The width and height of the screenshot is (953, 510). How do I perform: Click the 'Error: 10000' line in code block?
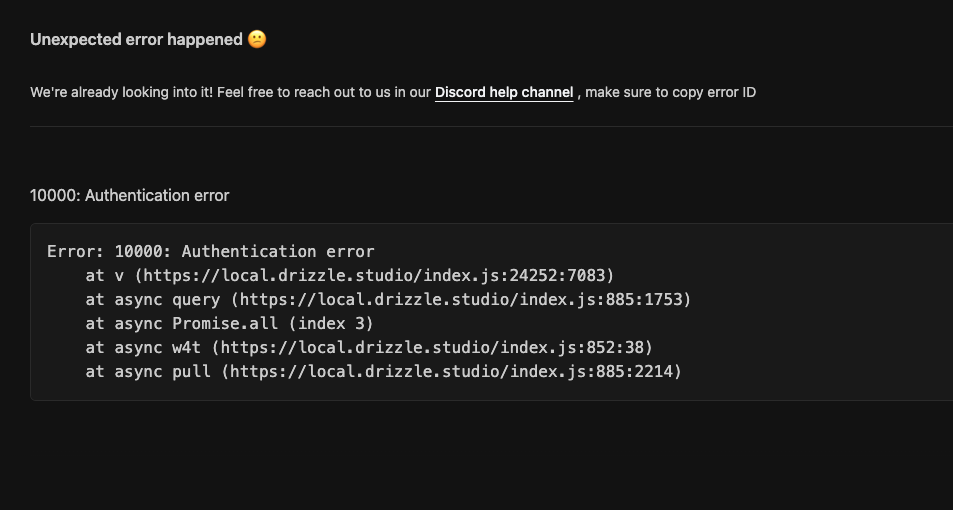pos(210,252)
